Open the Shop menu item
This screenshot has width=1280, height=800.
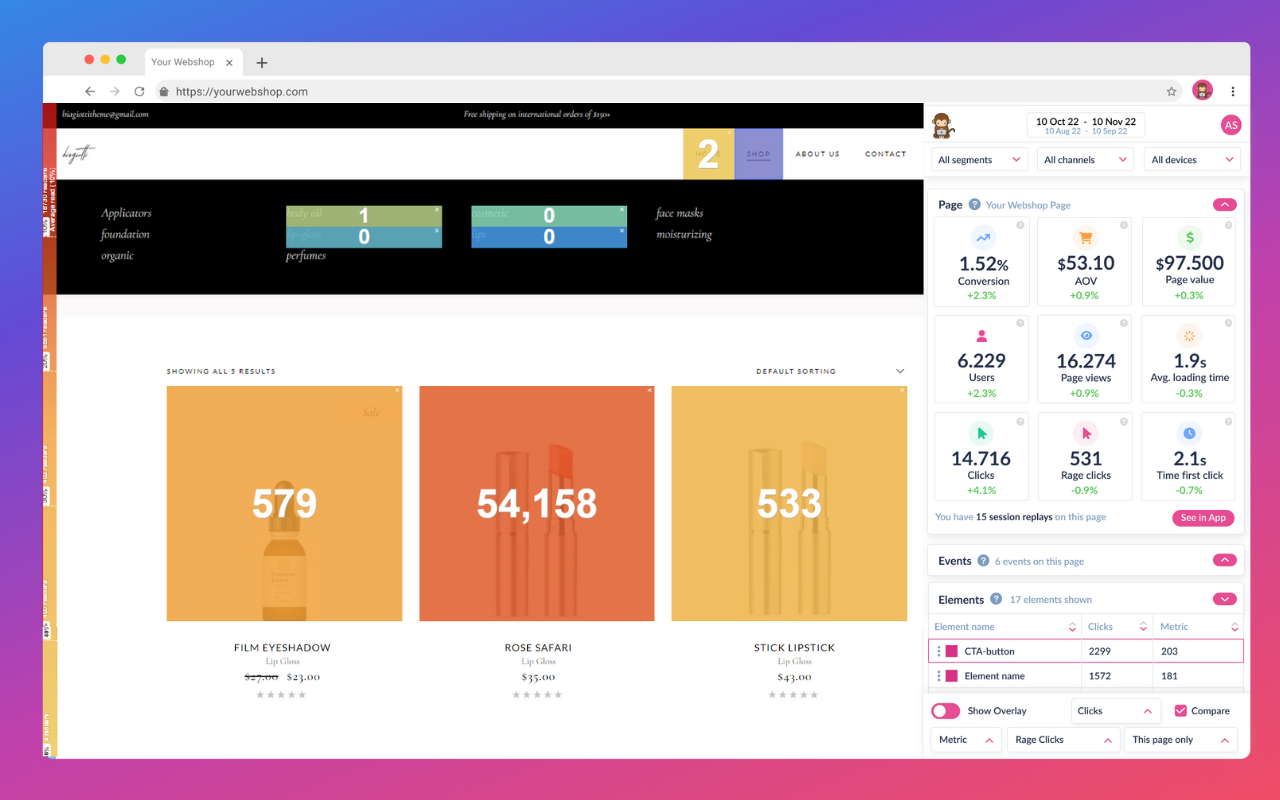point(759,154)
